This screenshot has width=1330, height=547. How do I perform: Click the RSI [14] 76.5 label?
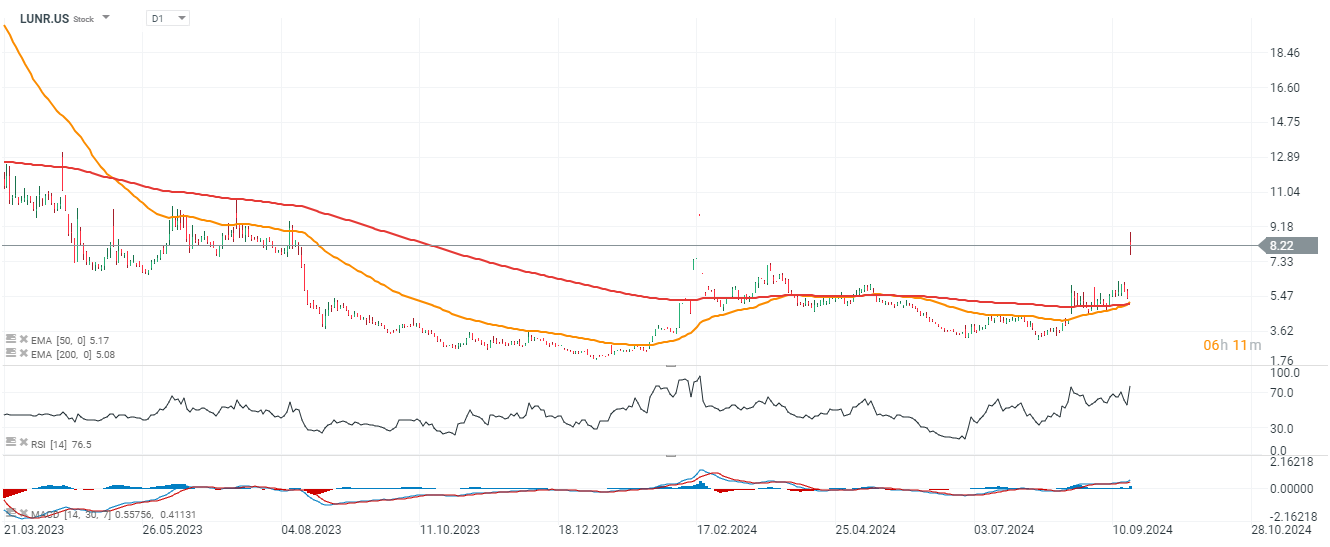click(60, 443)
